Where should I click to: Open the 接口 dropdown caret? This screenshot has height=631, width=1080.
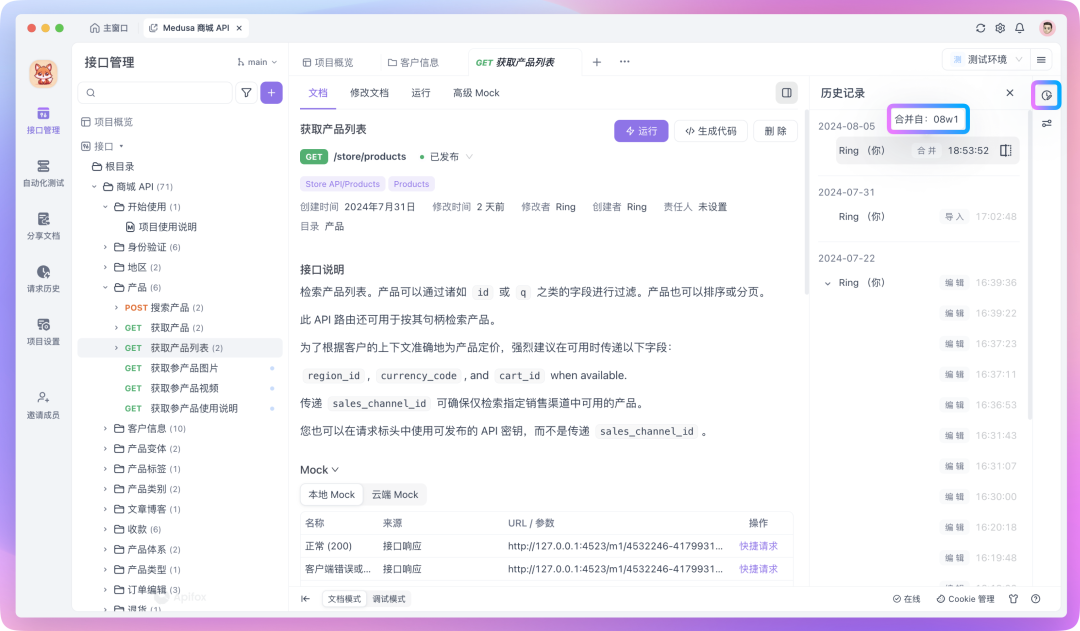(121, 146)
